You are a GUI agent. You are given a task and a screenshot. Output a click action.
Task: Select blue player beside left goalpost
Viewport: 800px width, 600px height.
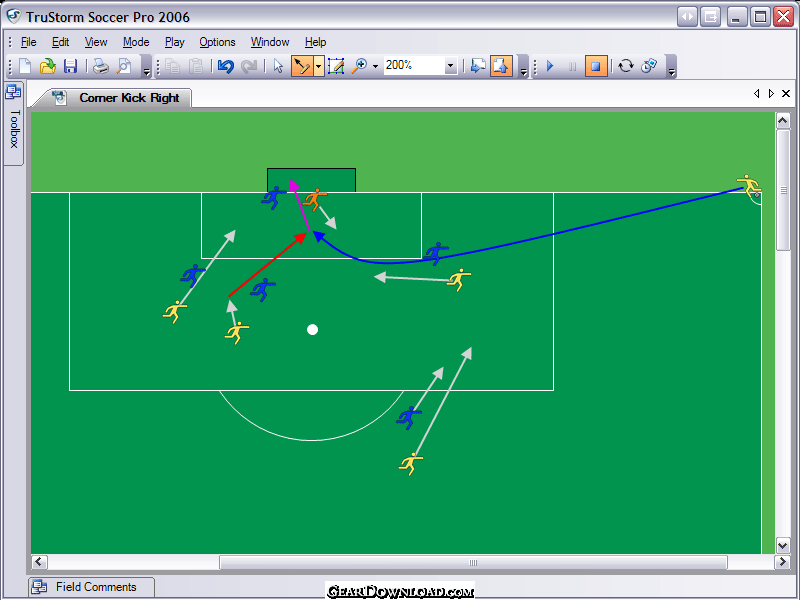coord(274,197)
